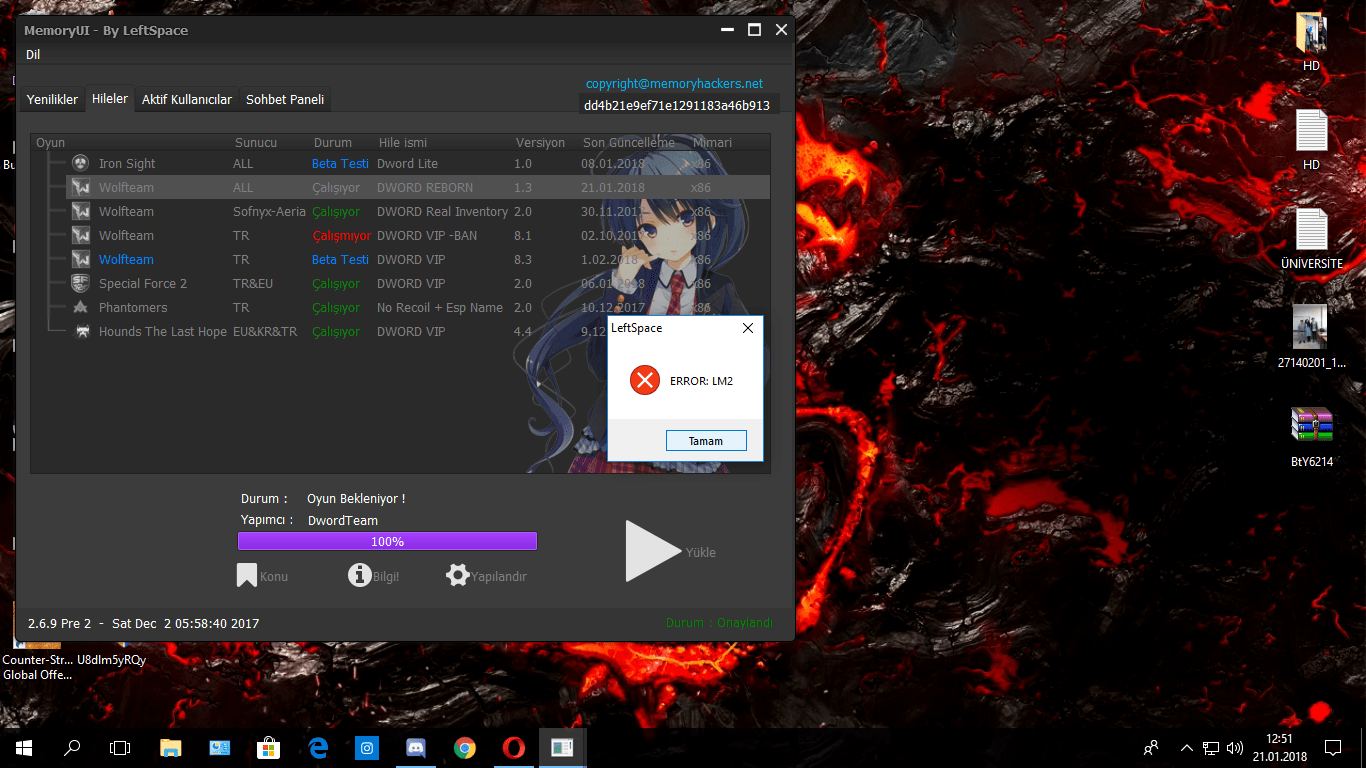
Task: Click Wolfteam icon in DWORD REBORN row
Action: point(81,187)
